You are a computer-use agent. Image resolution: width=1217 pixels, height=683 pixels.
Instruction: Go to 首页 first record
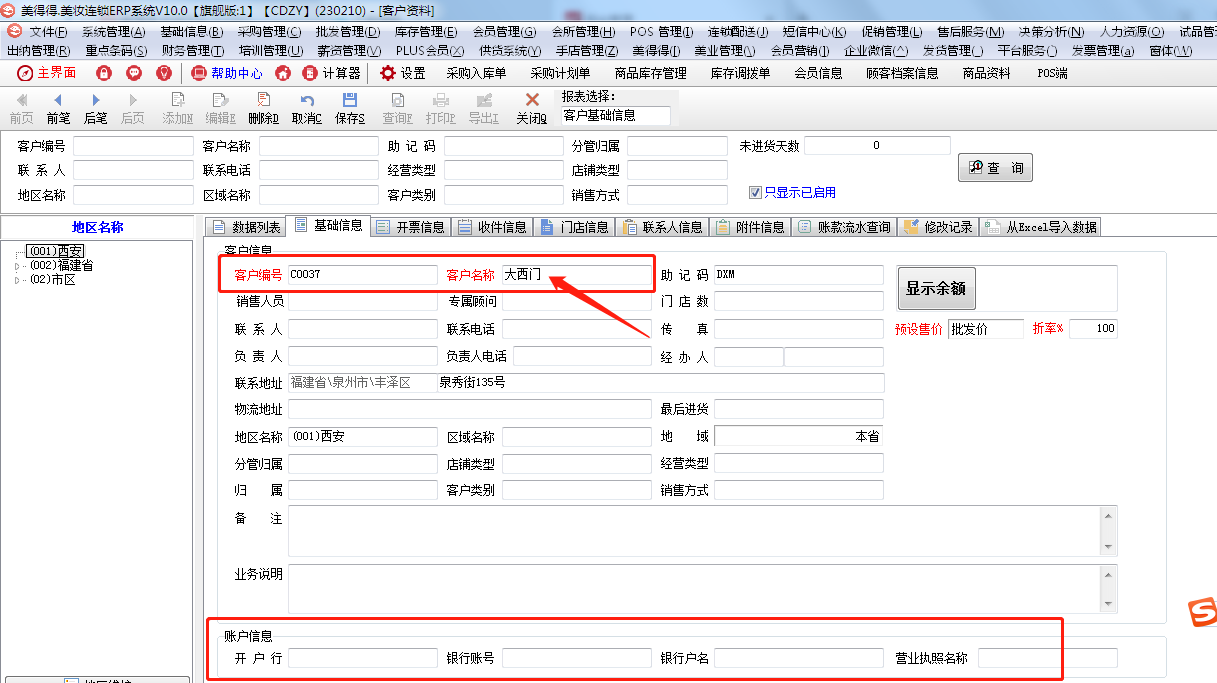pos(21,108)
